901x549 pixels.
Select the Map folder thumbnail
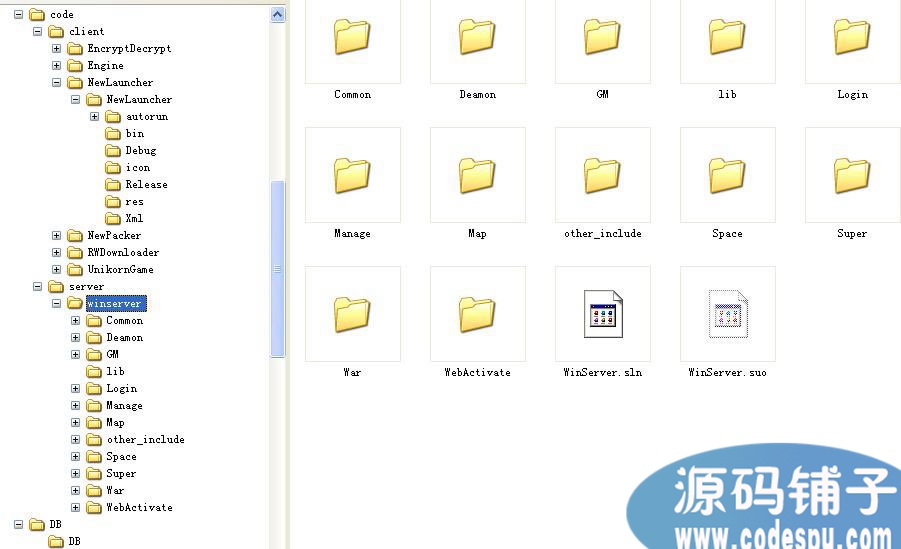477,175
